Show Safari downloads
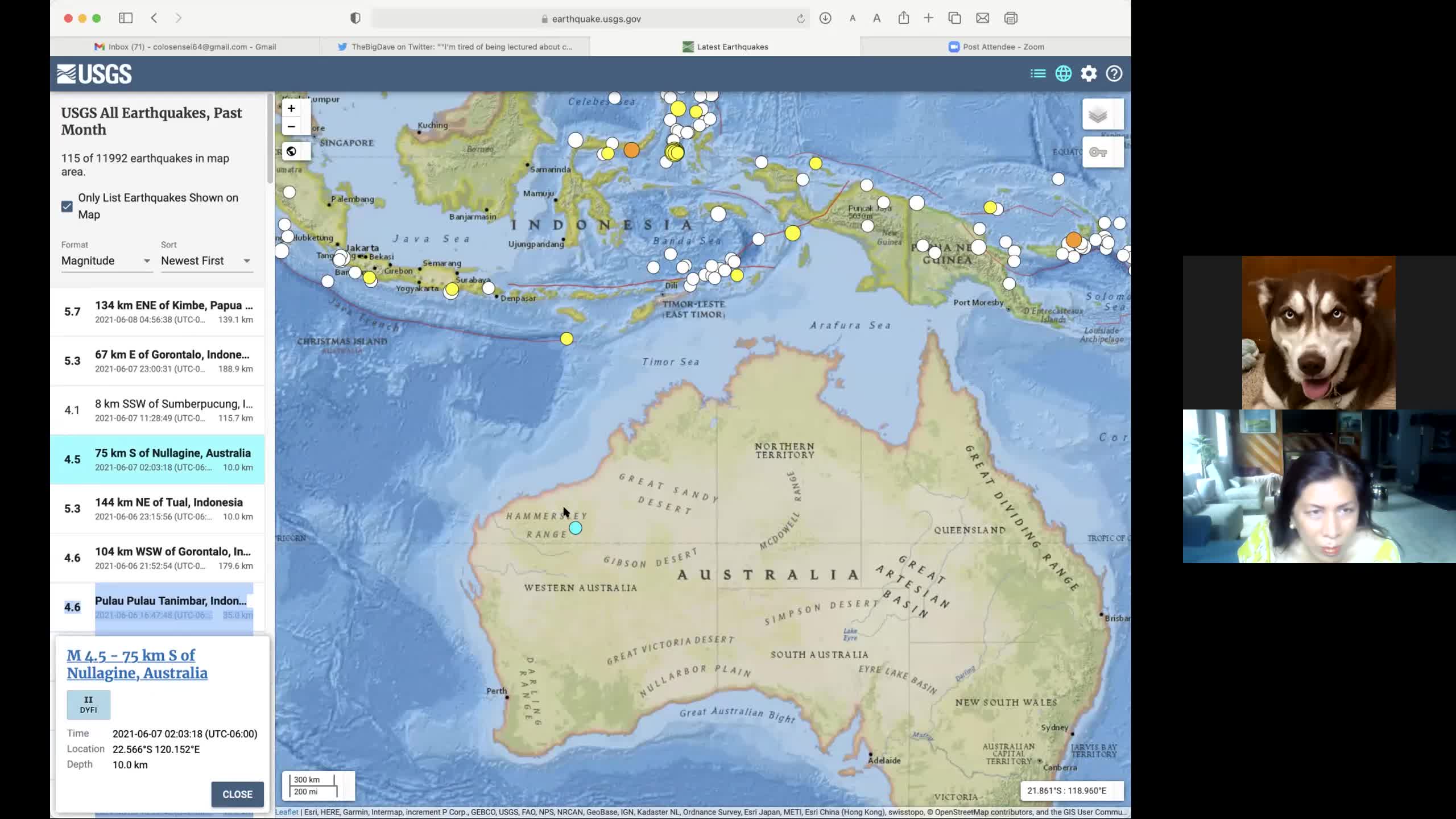This screenshot has height=819, width=1456. 825,18
